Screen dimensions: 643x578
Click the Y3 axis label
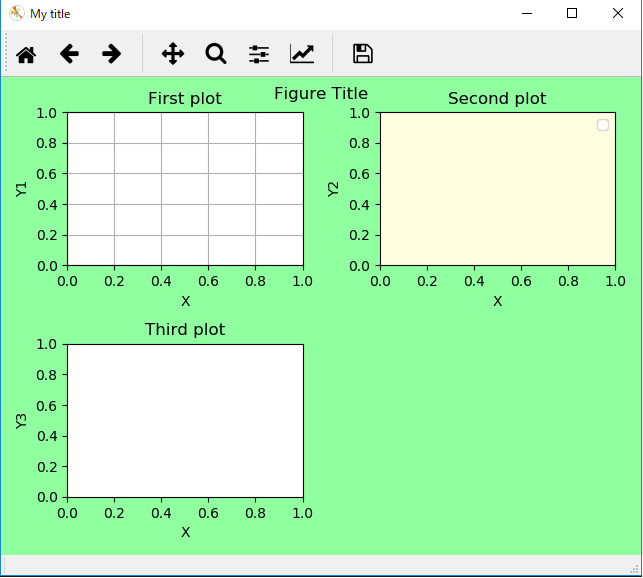(21, 421)
